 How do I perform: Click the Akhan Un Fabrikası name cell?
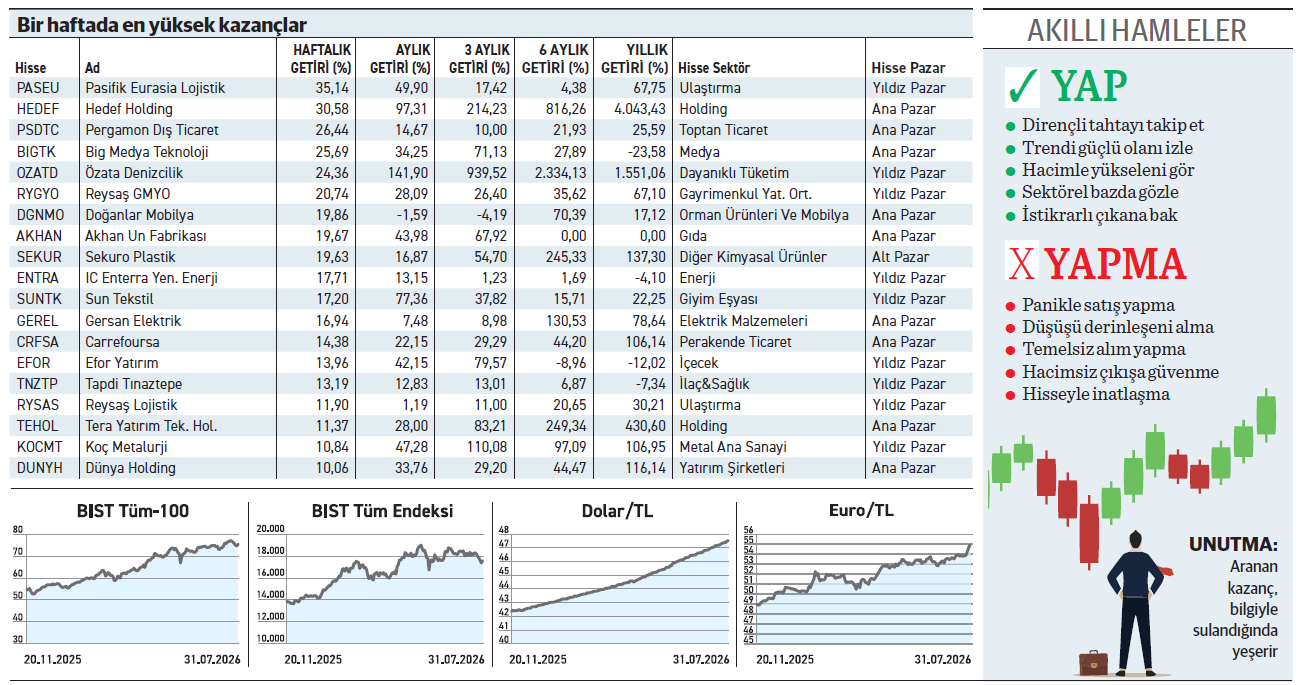[146, 236]
